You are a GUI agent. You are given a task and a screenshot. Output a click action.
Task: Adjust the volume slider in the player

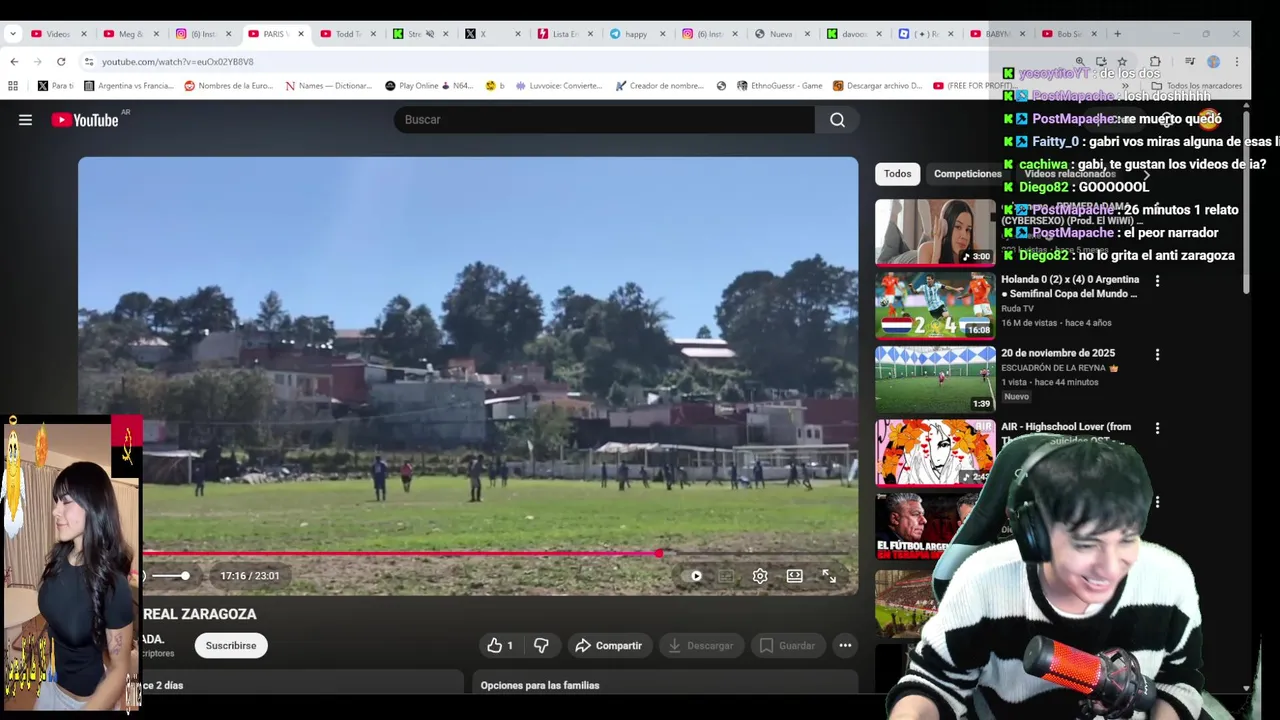[x=170, y=576]
